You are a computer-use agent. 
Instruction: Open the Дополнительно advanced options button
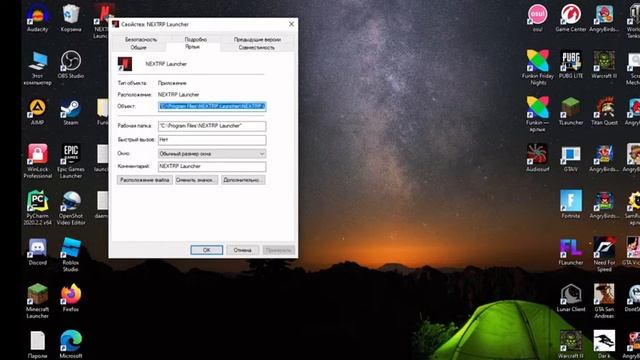243,180
